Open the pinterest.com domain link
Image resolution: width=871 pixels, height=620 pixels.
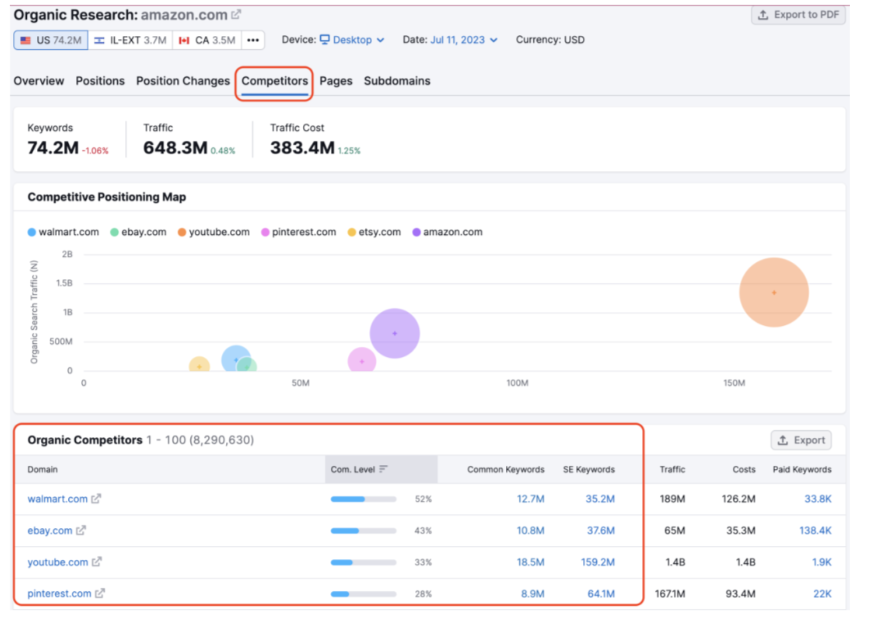click(59, 593)
